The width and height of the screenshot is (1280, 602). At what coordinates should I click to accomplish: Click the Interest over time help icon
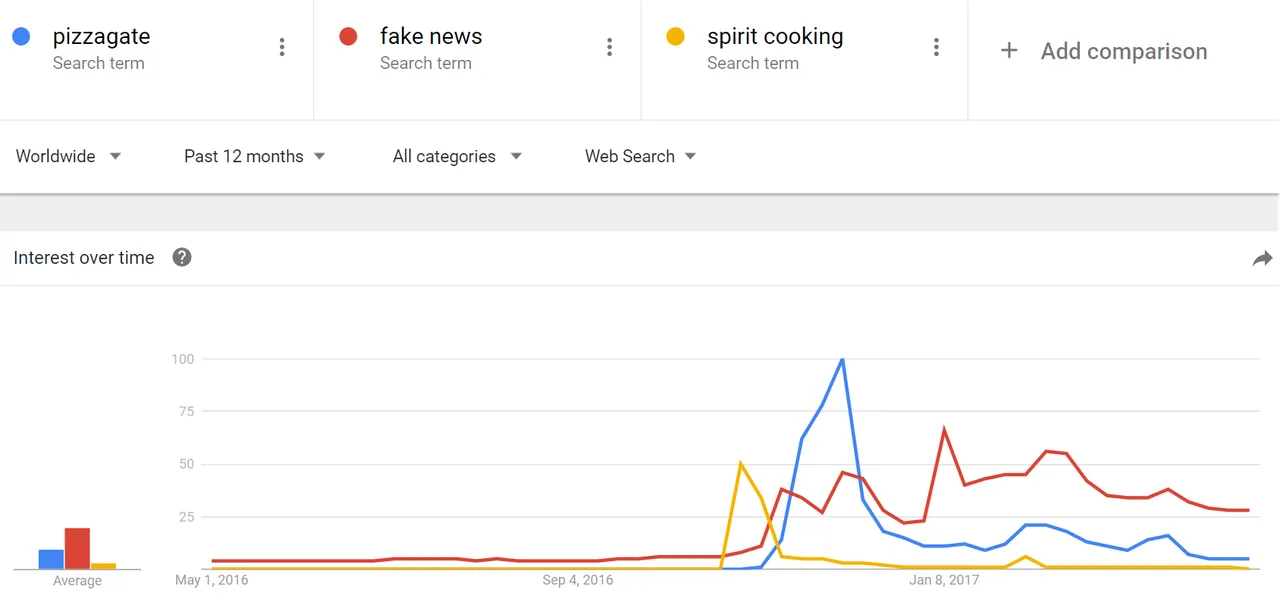click(182, 257)
